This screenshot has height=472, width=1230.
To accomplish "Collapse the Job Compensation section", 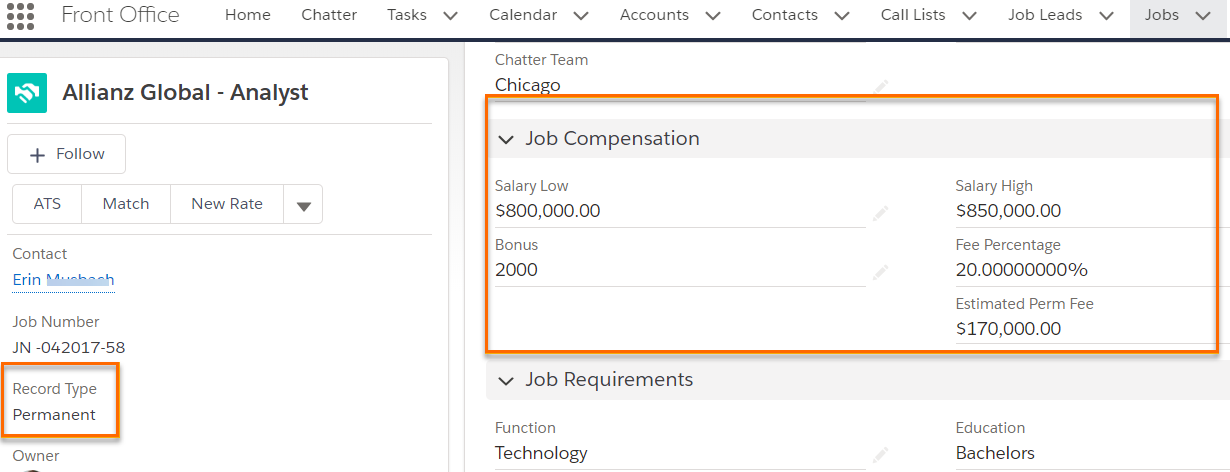I will coord(506,140).
